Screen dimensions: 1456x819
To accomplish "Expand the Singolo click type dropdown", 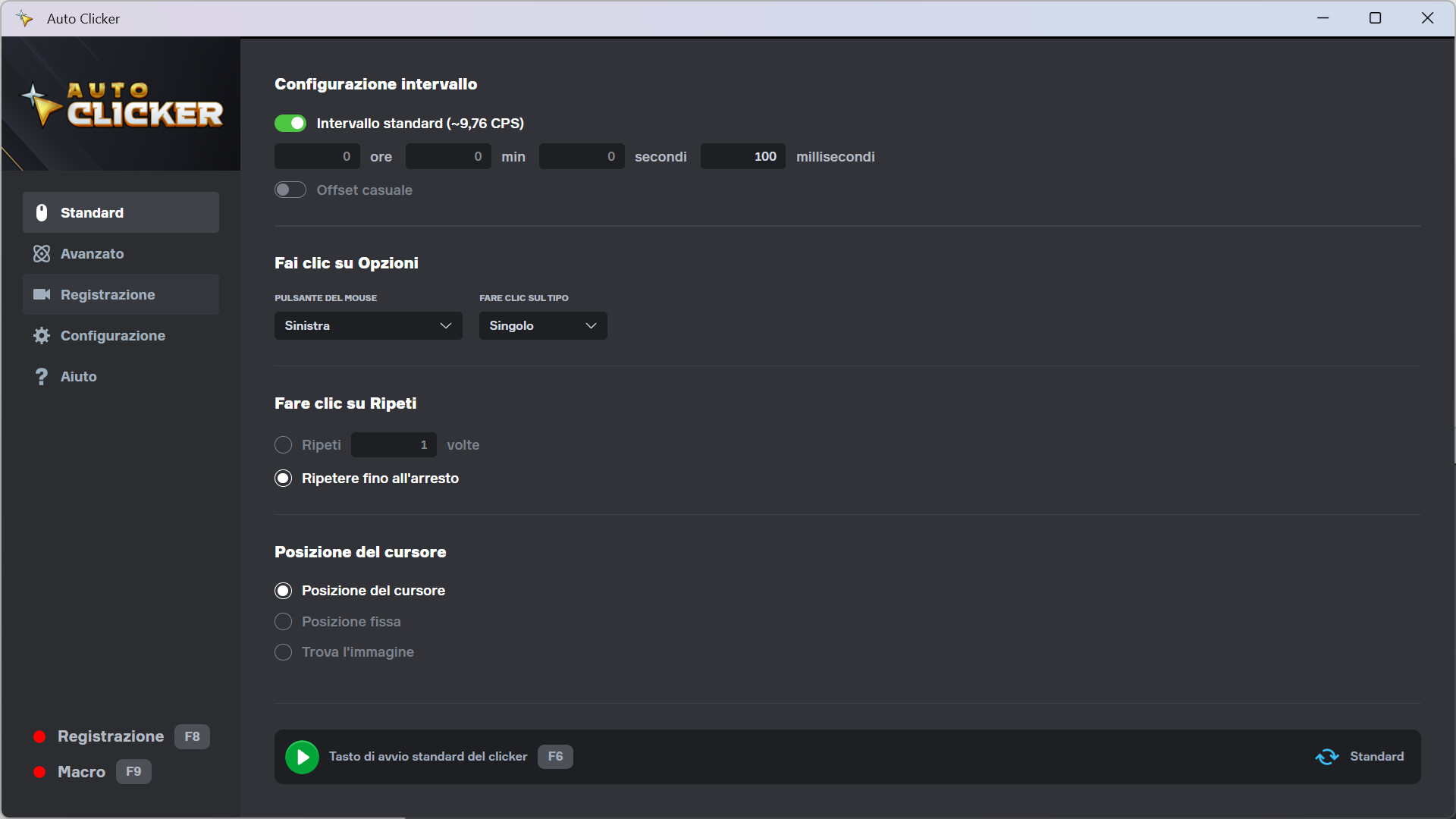I will [x=542, y=325].
